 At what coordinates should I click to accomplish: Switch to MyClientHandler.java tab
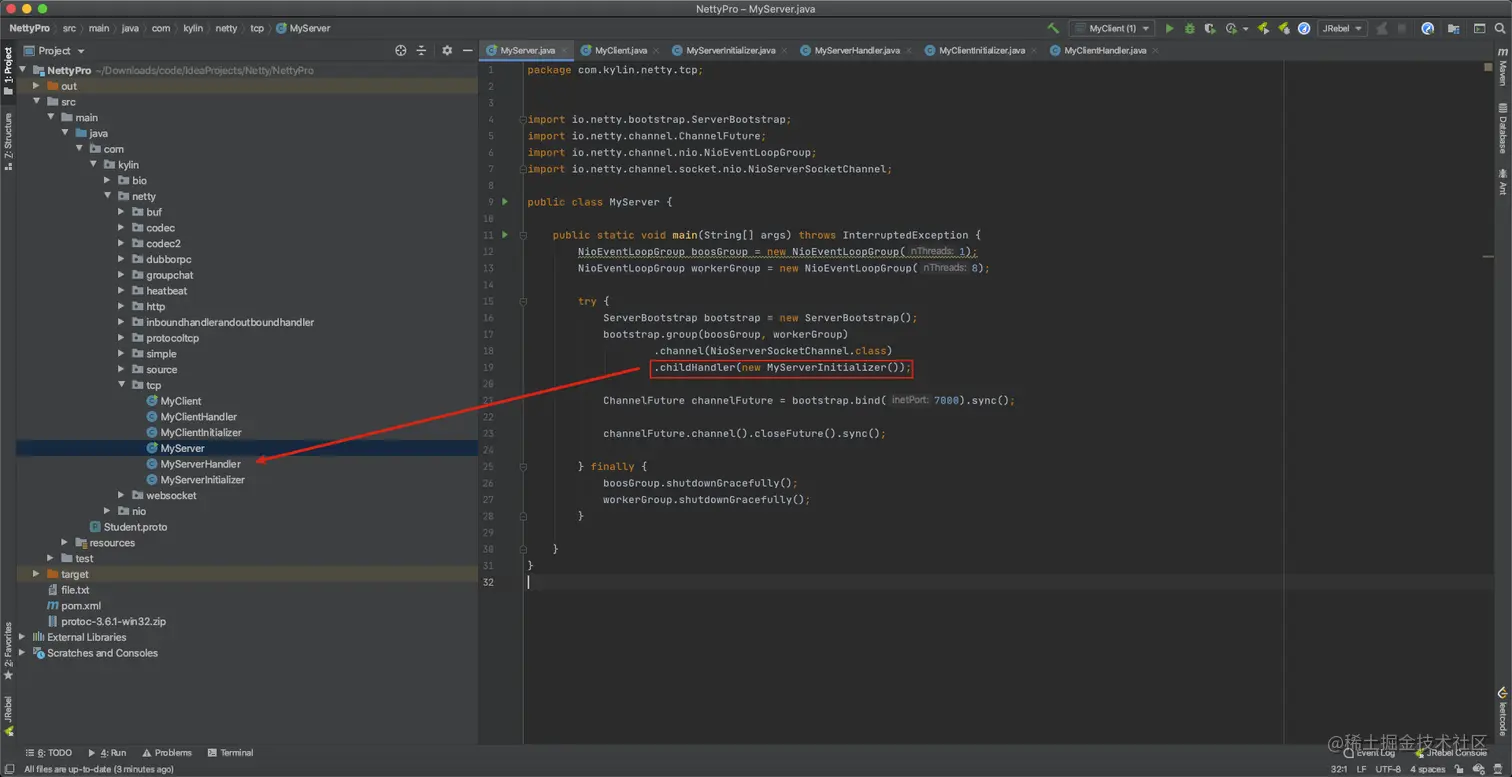point(1105,50)
